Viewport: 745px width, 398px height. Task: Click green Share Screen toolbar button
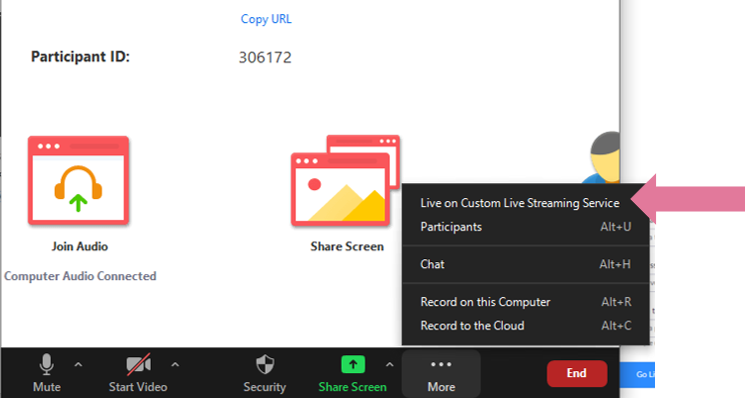coord(353,373)
